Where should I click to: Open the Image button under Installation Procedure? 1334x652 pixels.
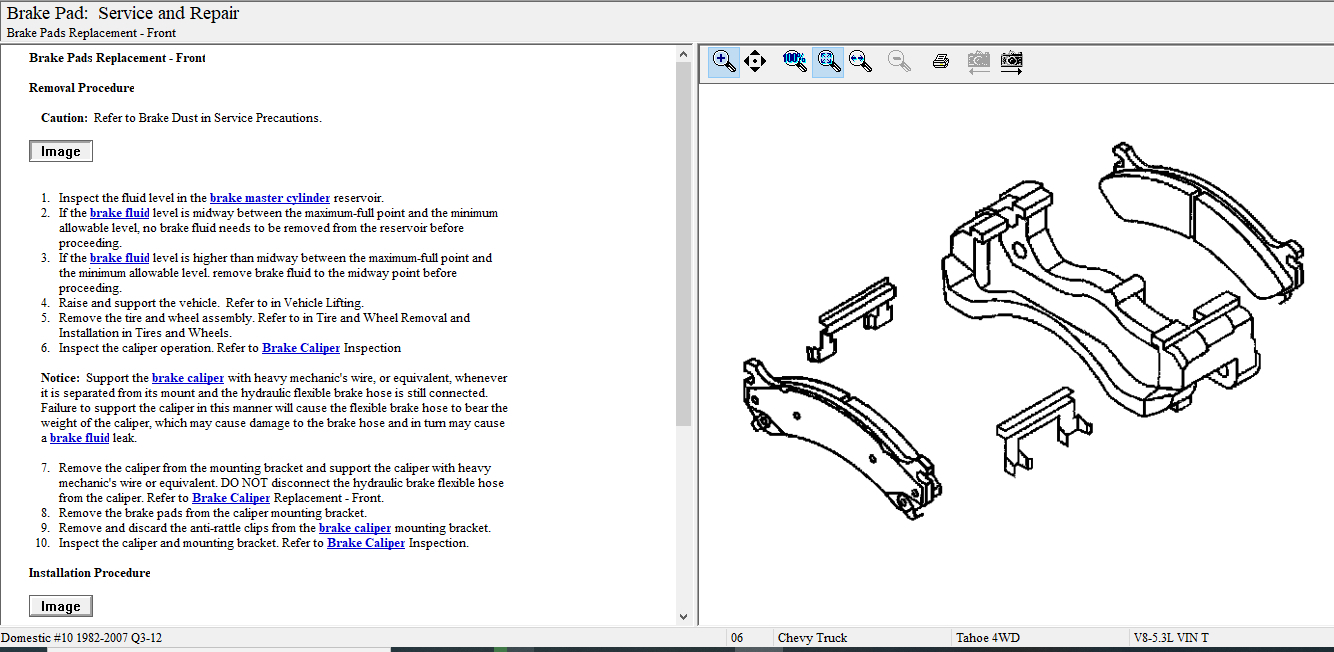[x=61, y=606]
